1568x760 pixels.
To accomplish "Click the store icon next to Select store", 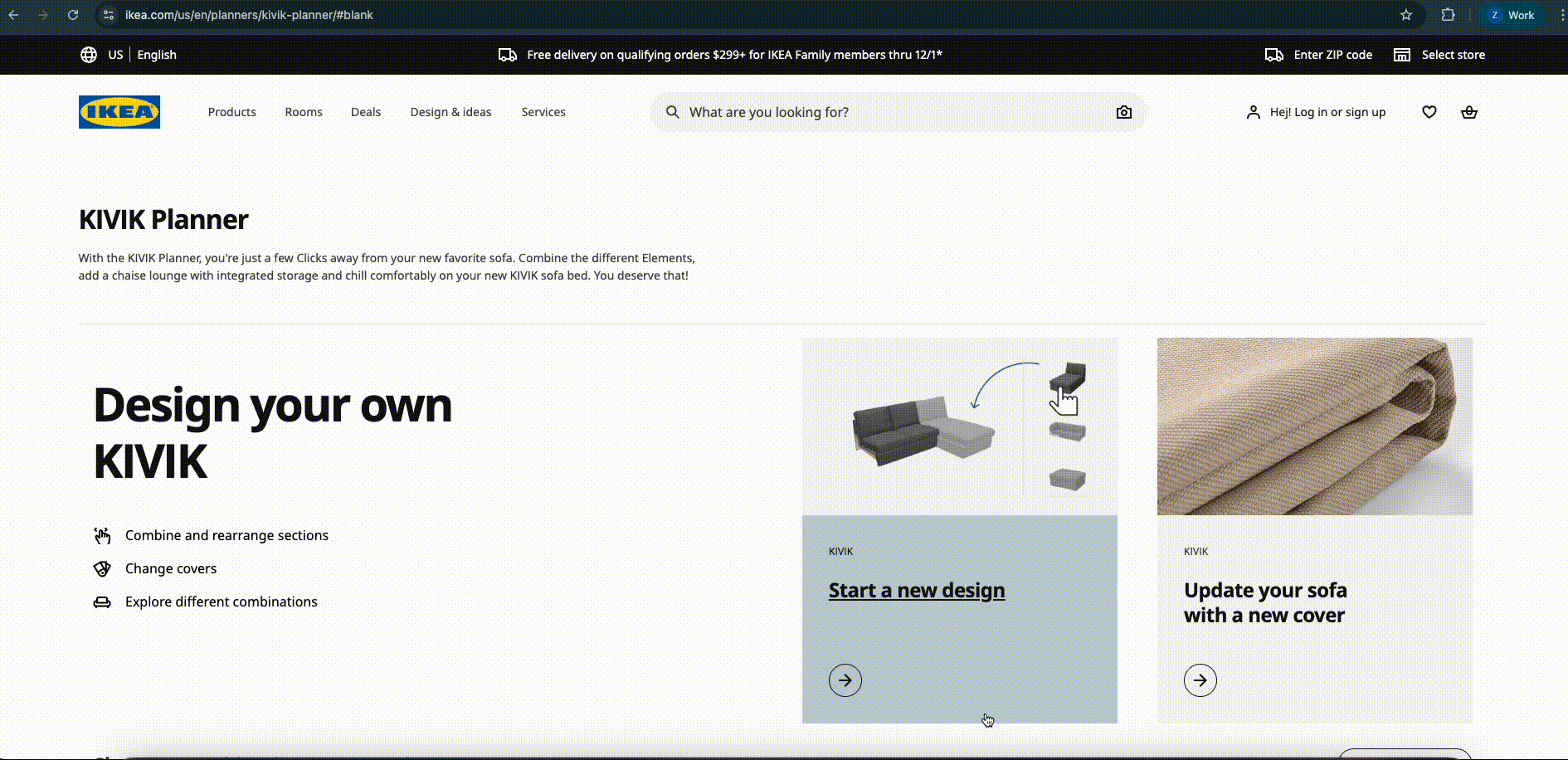I will (x=1402, y=54).
